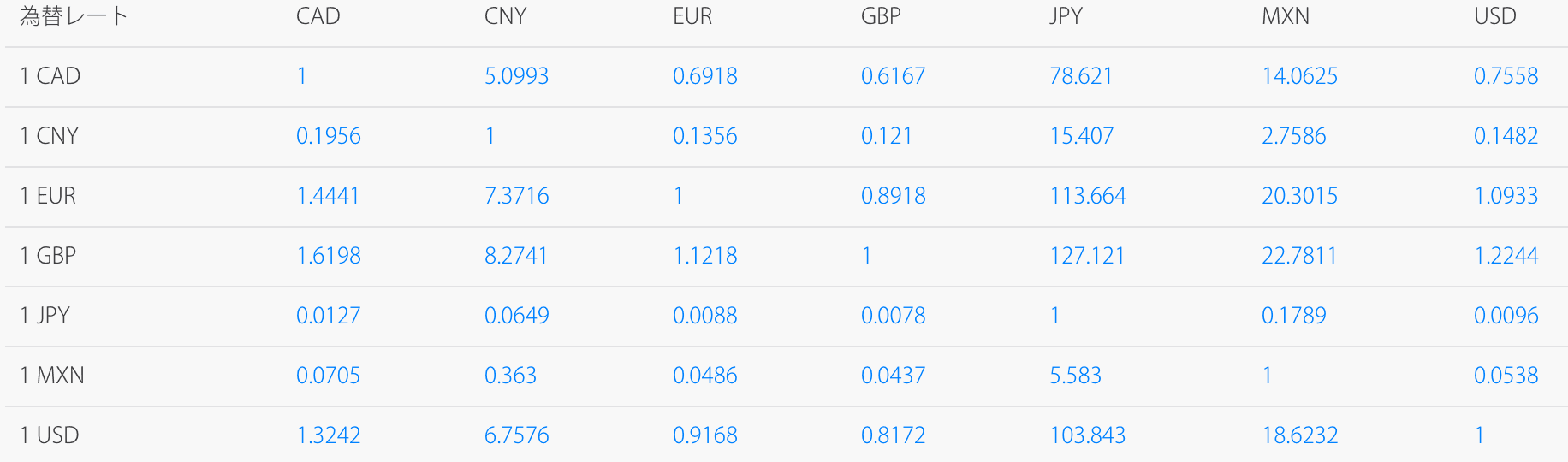Open the MXN to CNY rate 0.363
This screenshot has width=1568, height=462.
[510, 376]
